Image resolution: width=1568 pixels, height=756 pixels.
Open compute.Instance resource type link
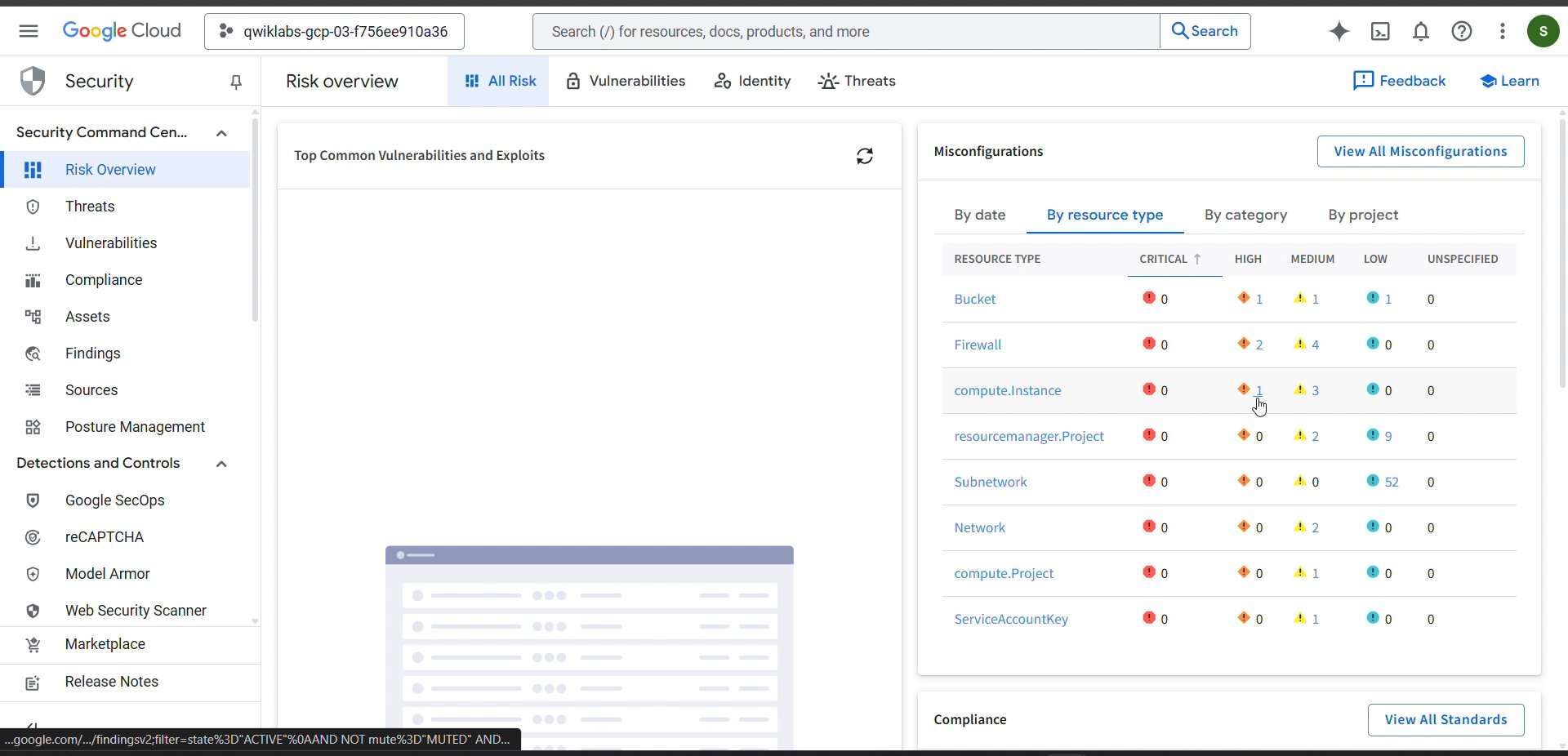(1008, 390)
